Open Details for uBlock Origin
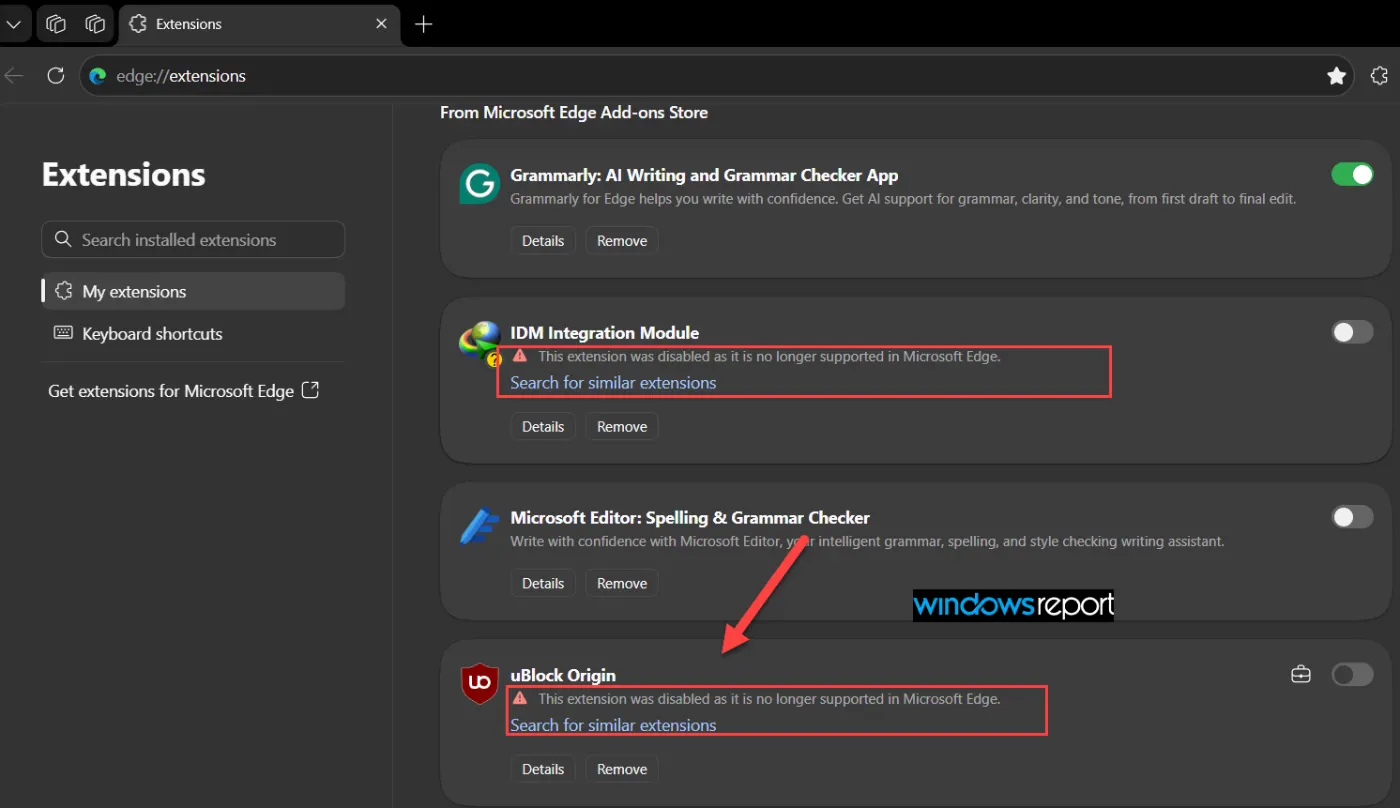This screenshot has width=1400, height=808. pyautogui.click(x=543, y=770)
